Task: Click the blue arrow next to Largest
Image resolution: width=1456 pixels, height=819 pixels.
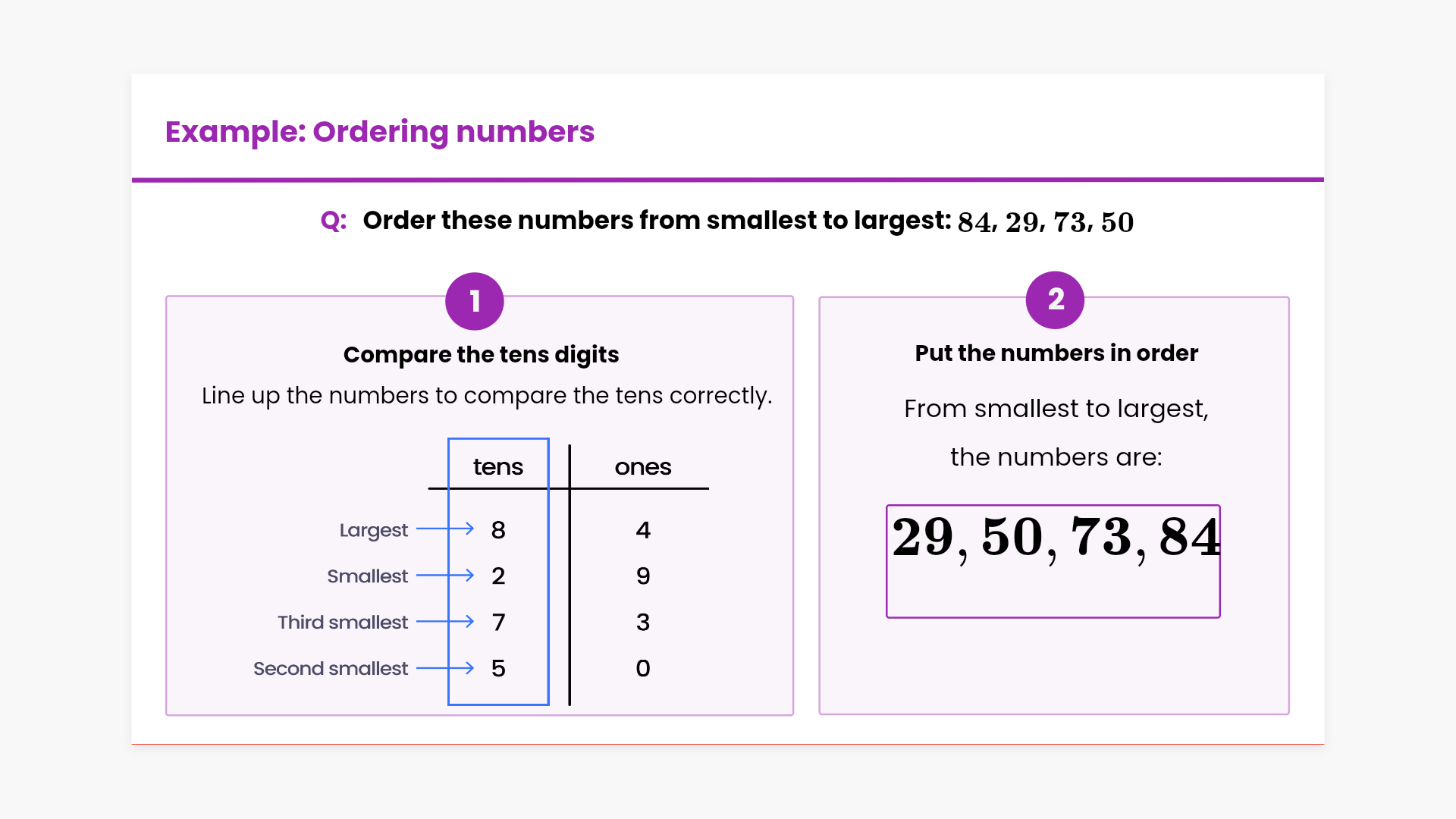Action: [x=445, y=529]
